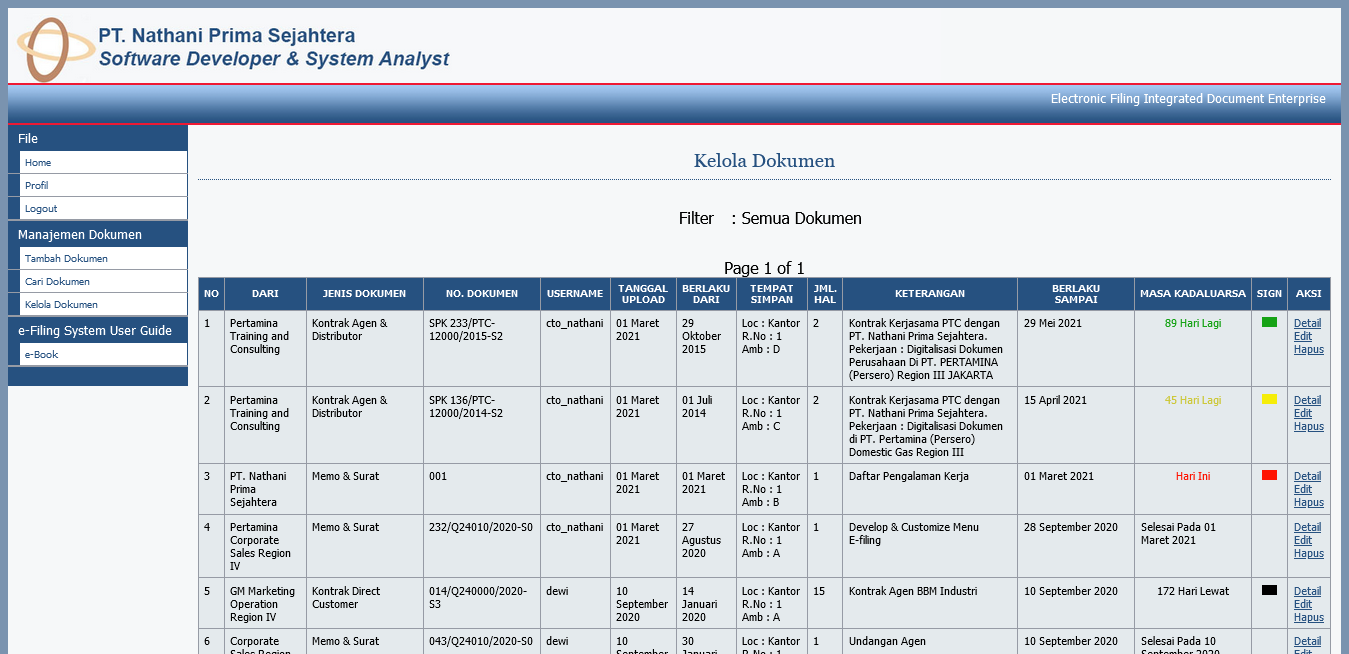Click the black sign swatch in row 5
1349x654 pixels.
tap(1269, 590)
